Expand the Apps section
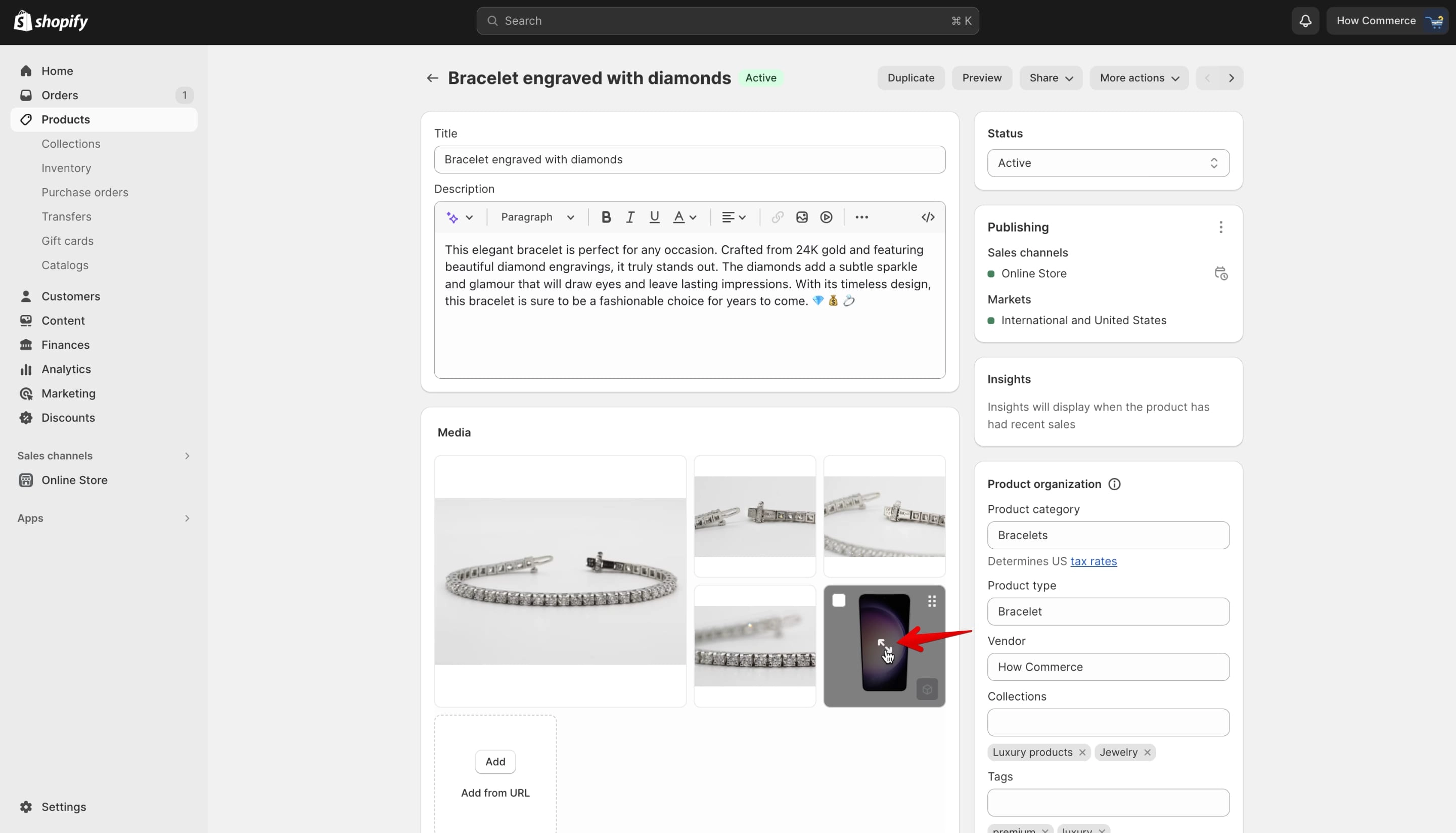The image size is (1456, 833). 104,518
